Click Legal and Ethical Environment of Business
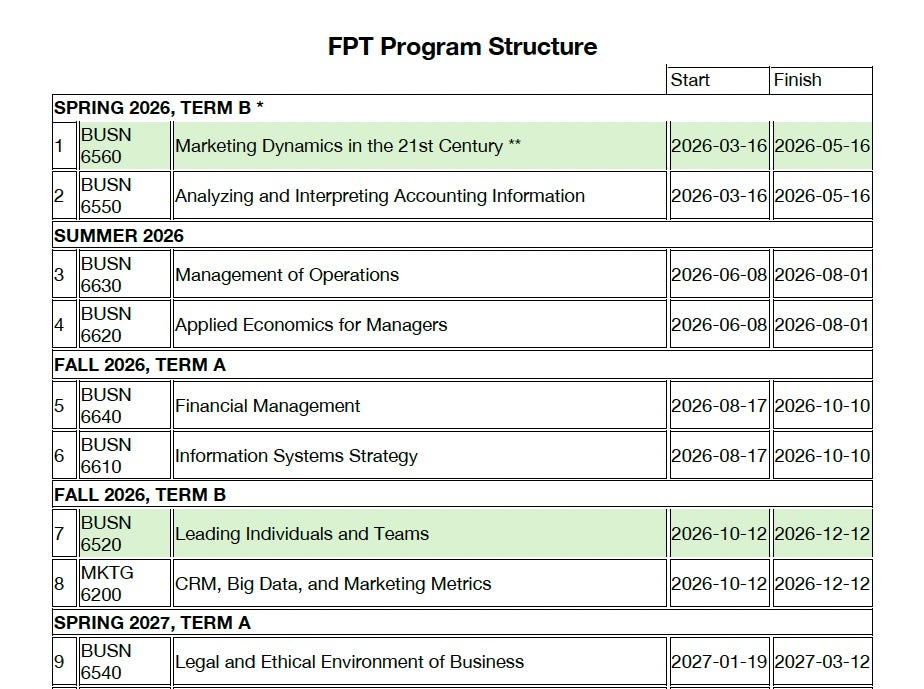Viewport: 924px width, 689px height. [349, 662]
